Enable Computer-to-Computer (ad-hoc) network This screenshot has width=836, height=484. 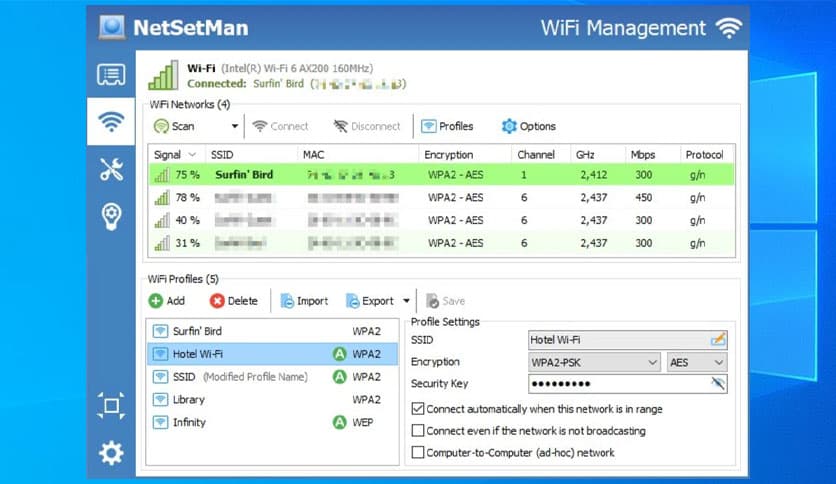click(418, 453)
